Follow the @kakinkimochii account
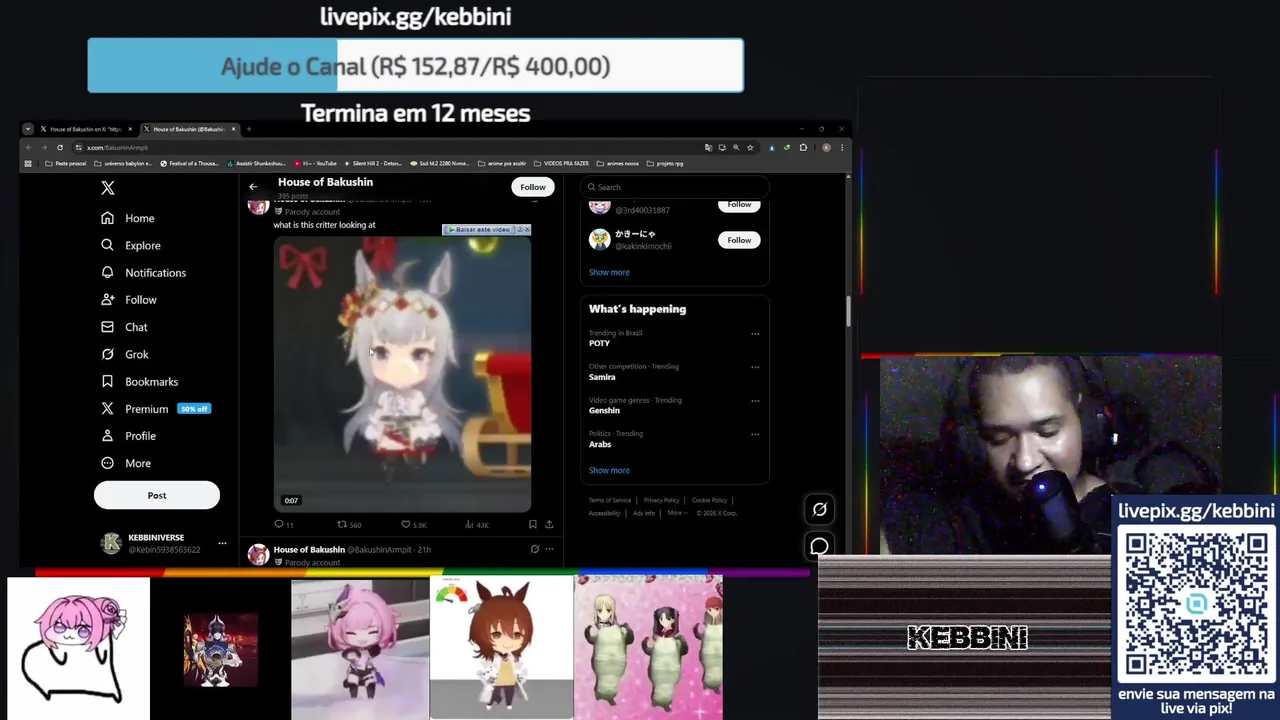Screen dimensions: 1280x720 [x=739, y=240]
